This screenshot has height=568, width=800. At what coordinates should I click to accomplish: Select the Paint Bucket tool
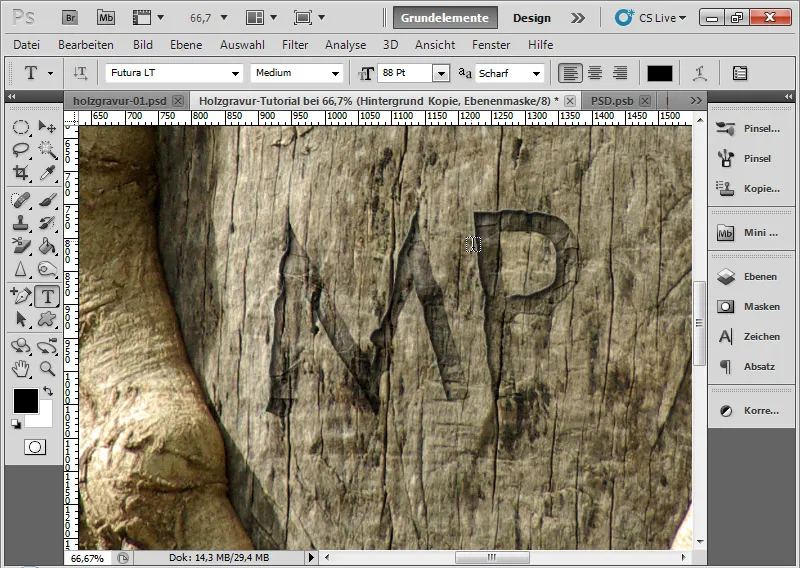47,246
